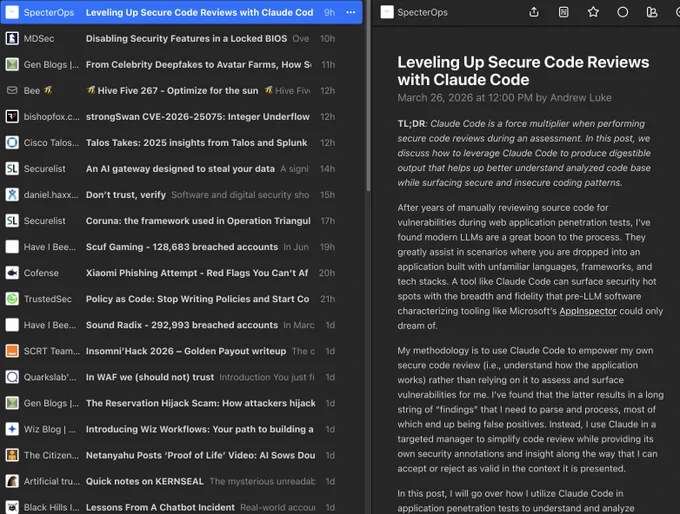Click Have I Been icon beside Scuf Gaming

click(x=12, y=246)
